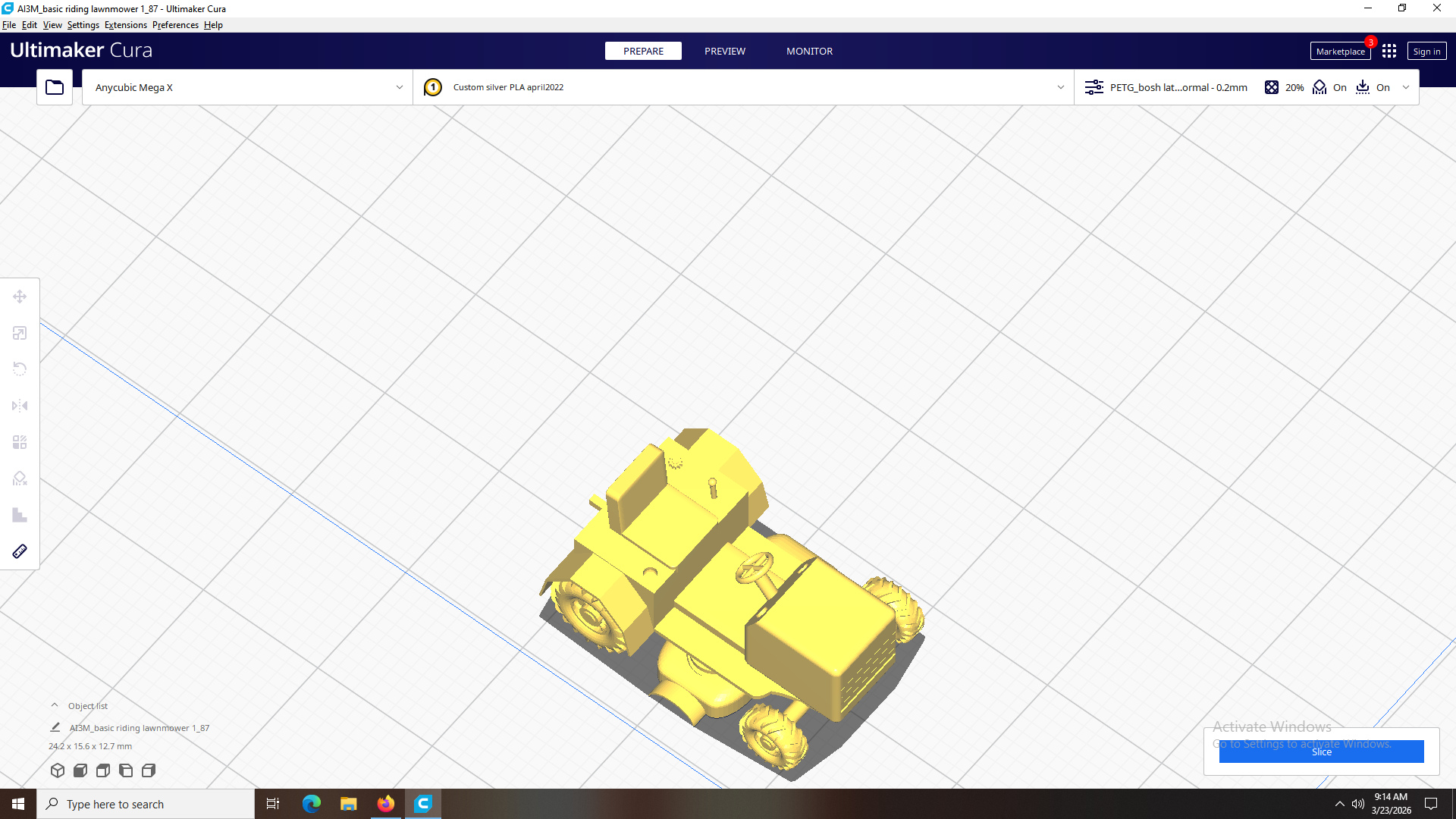Open the Ultimaker apps grid icon
This screenshot has width=1456, height=819.
(1389, 51)
